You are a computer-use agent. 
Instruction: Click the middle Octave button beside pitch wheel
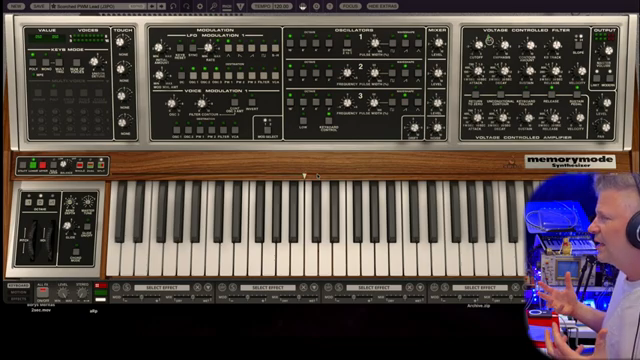pos(40,202)
